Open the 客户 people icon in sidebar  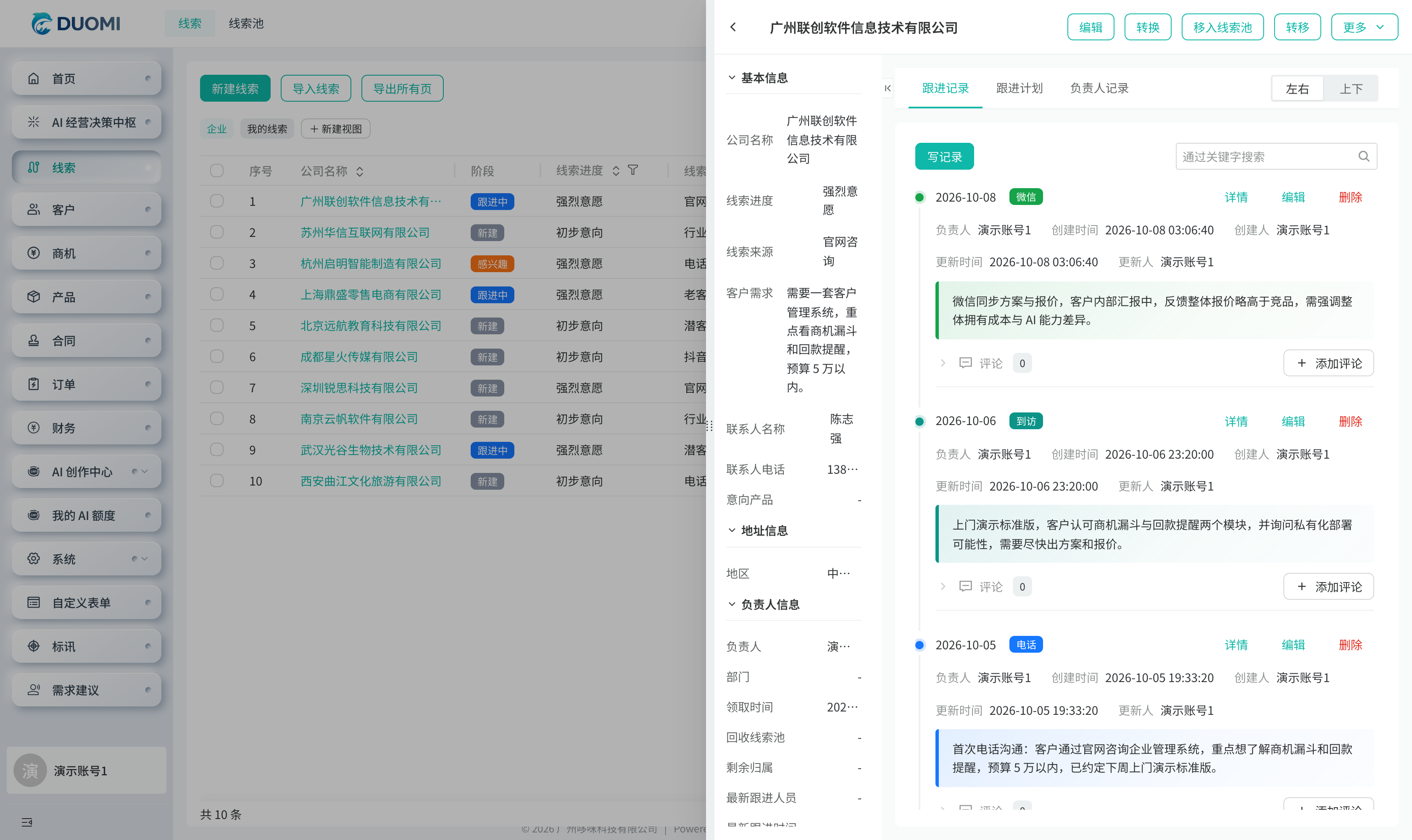(34, 210)
